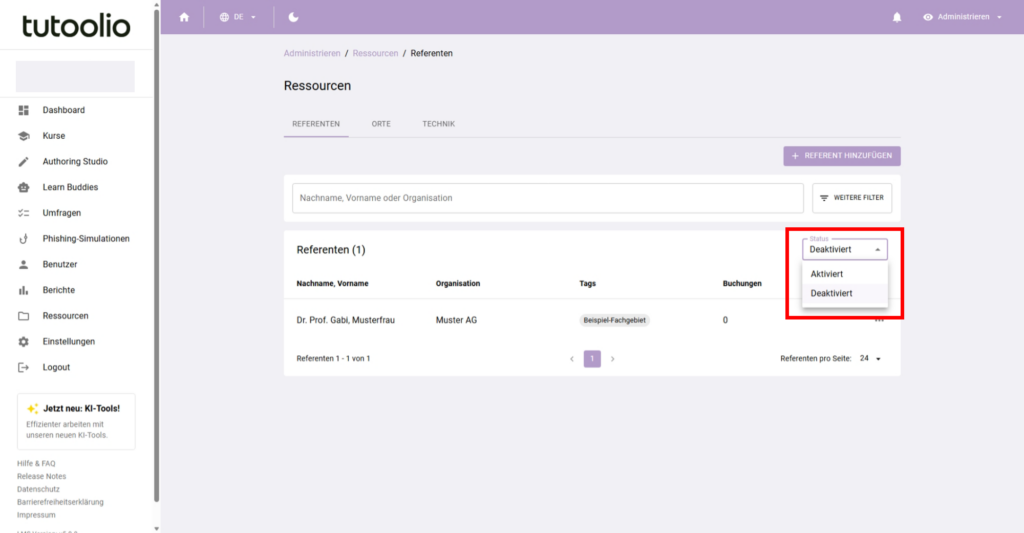Click the Buchungen column header

[742, 283]
